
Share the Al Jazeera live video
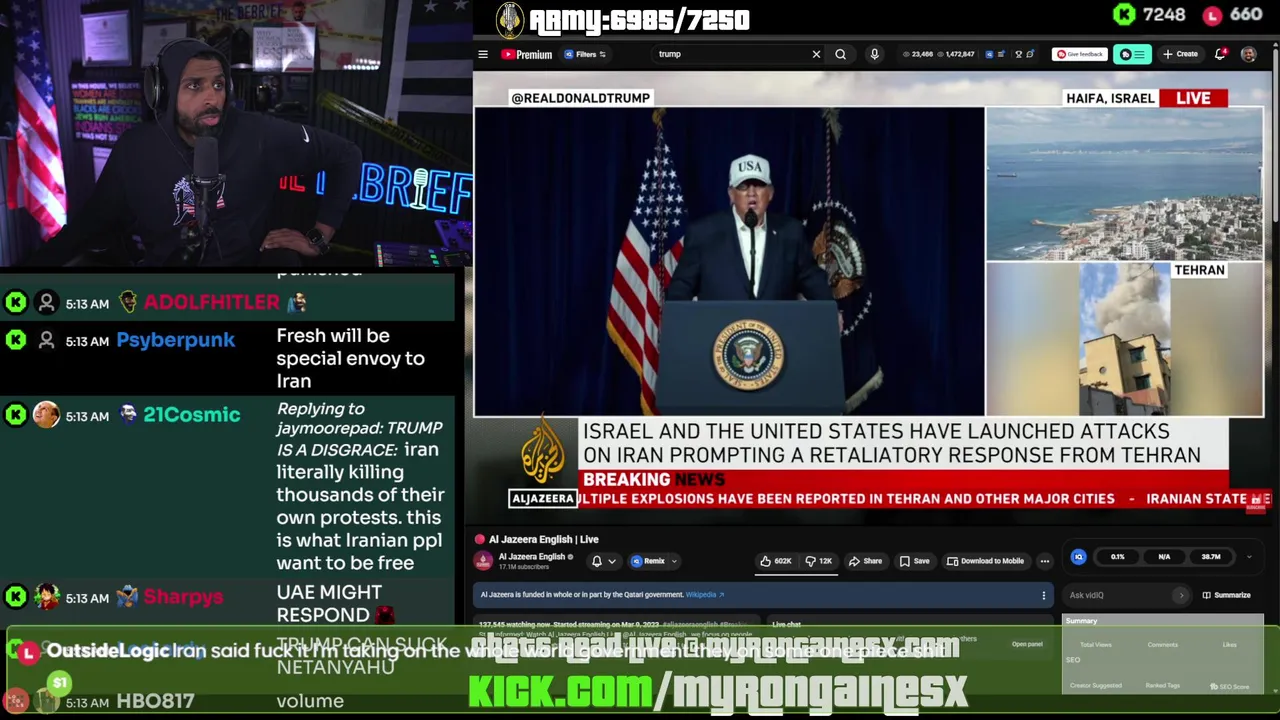866,561
